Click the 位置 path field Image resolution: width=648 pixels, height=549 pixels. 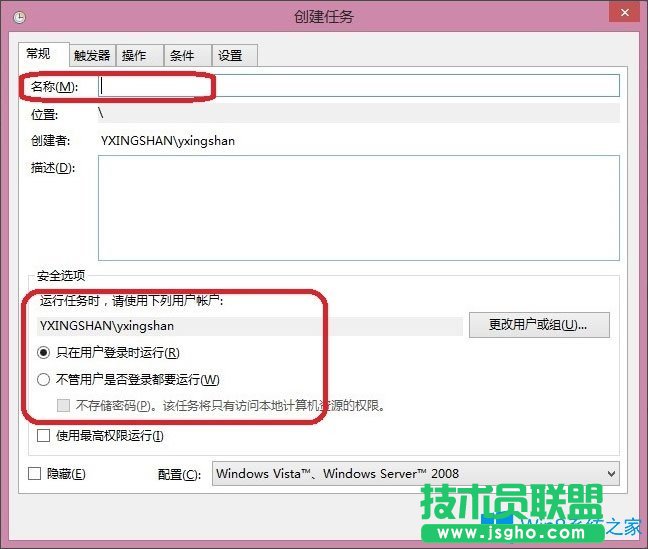click(x=359, y=113)
